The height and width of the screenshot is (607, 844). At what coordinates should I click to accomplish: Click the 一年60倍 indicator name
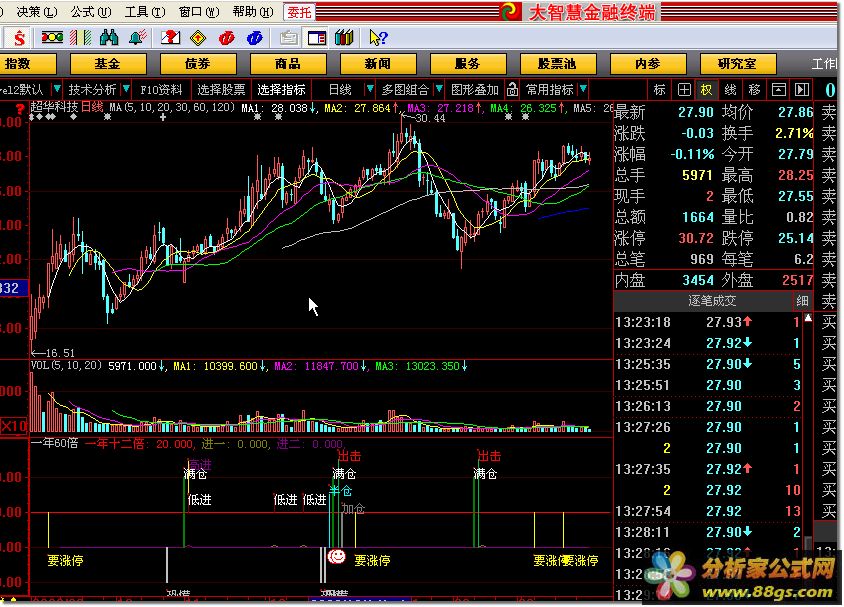(54, 444)
